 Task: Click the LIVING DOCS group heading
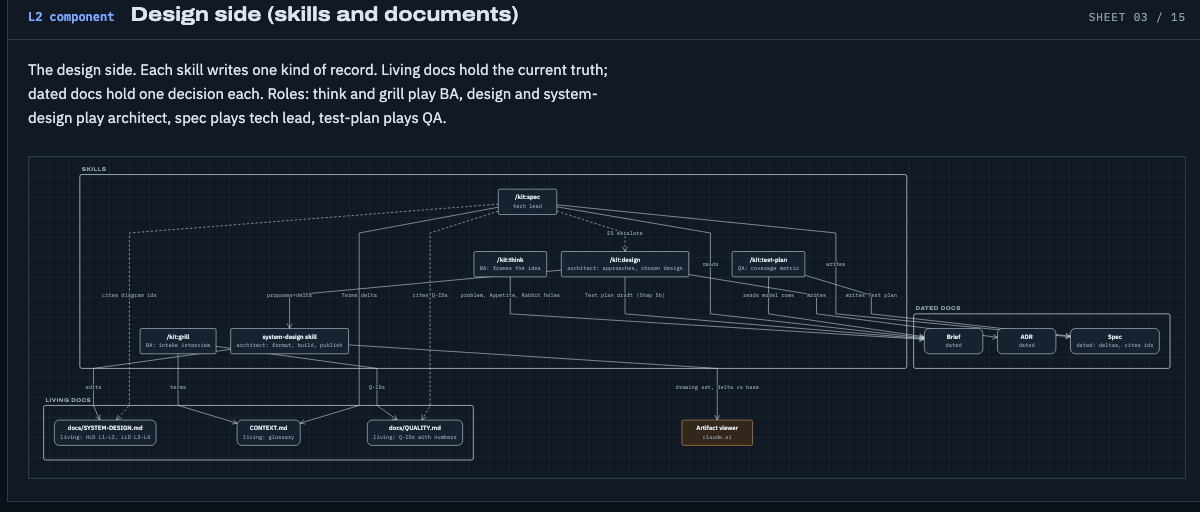pos(67,399)
